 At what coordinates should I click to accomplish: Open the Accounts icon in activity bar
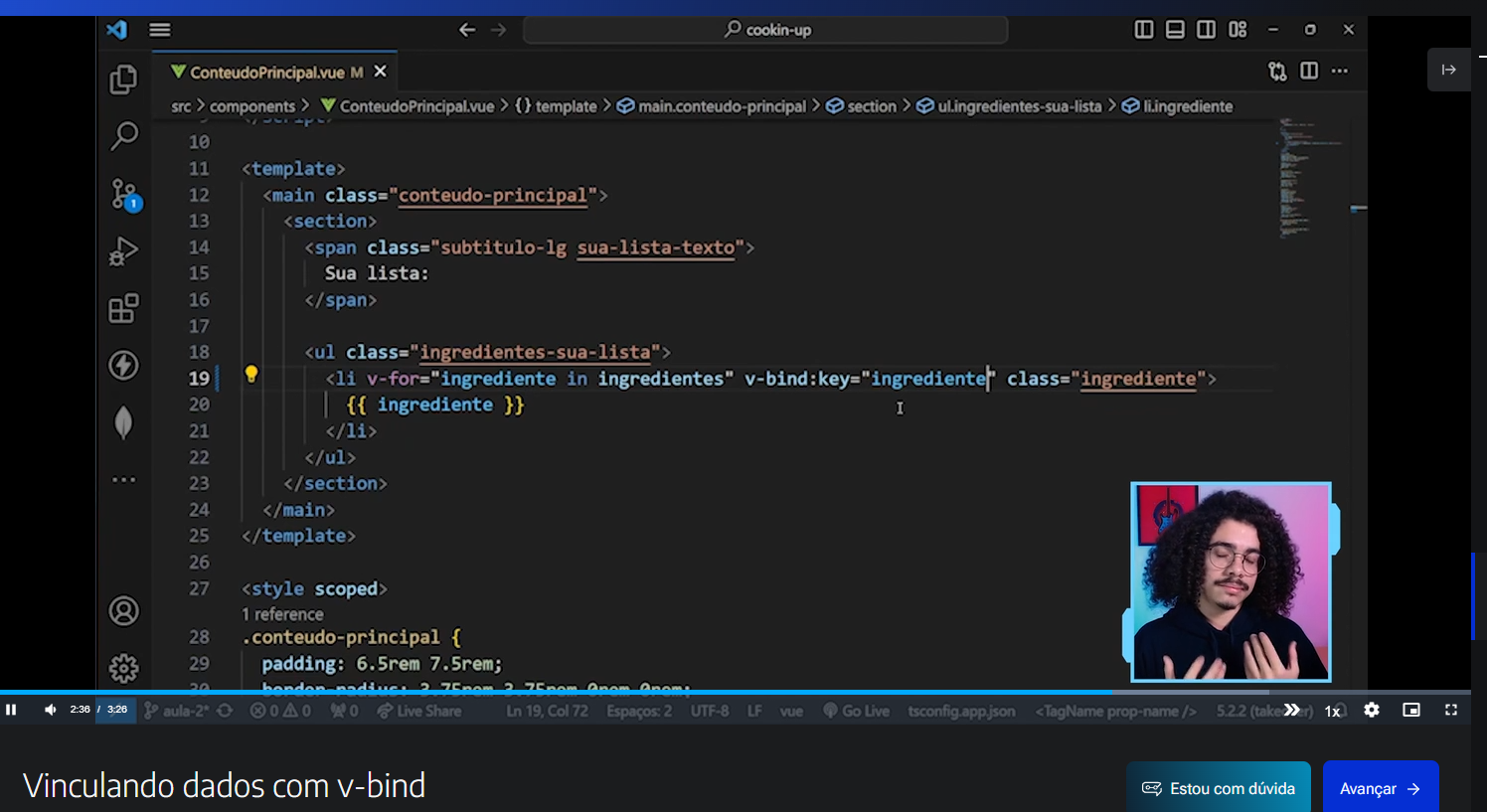[124, 611]
